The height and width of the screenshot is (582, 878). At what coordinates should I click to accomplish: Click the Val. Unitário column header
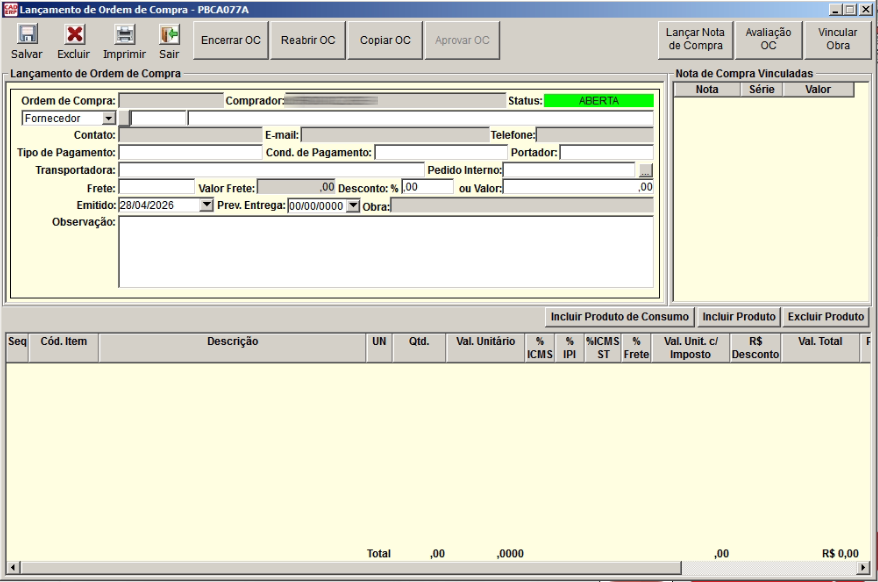click(x=485, y=348)
